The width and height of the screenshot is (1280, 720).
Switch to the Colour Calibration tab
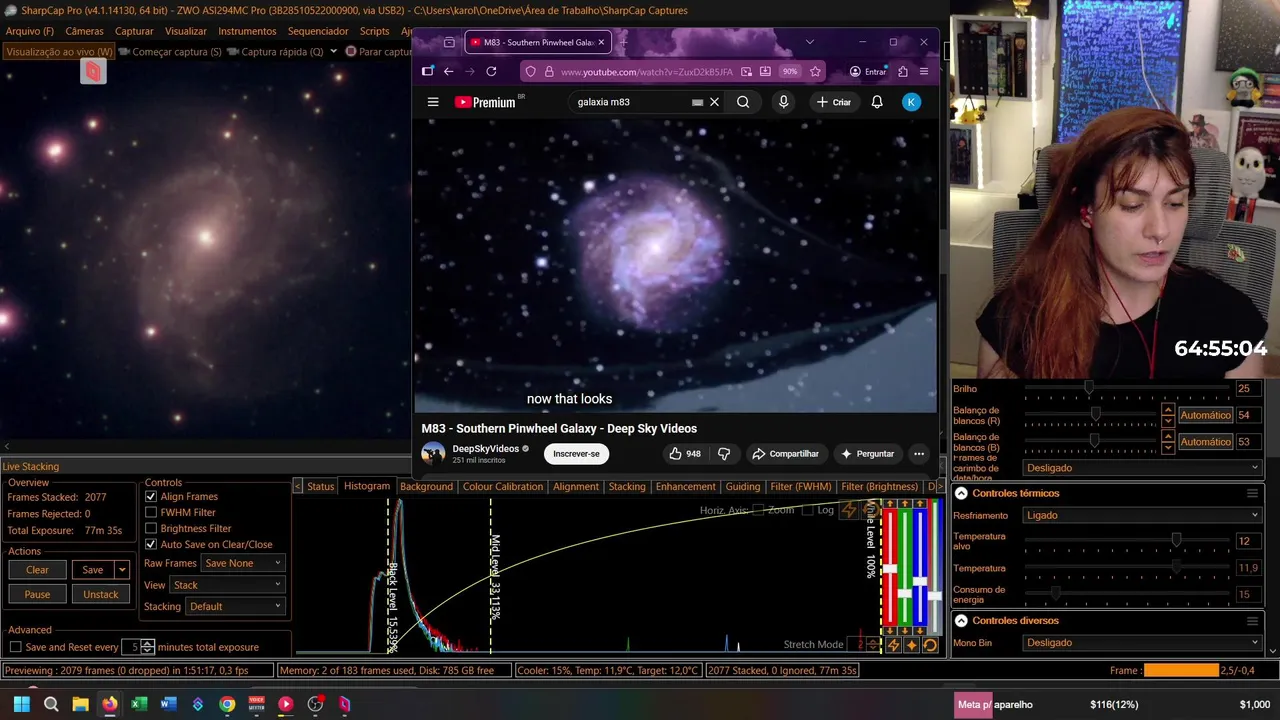(502, 486)
